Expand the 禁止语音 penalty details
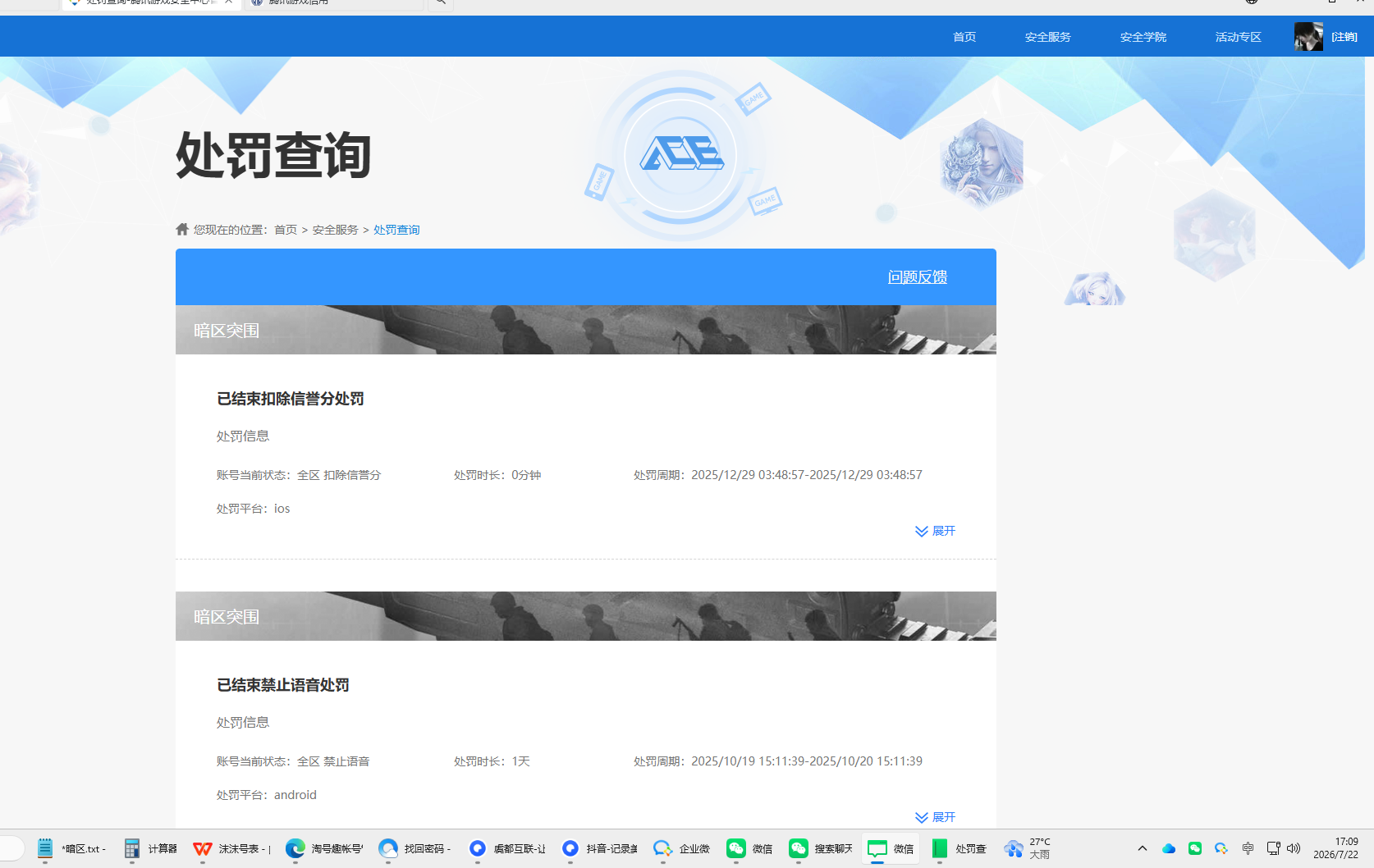The height and width of the screenshot is (868, 1374). pos(935,817)
